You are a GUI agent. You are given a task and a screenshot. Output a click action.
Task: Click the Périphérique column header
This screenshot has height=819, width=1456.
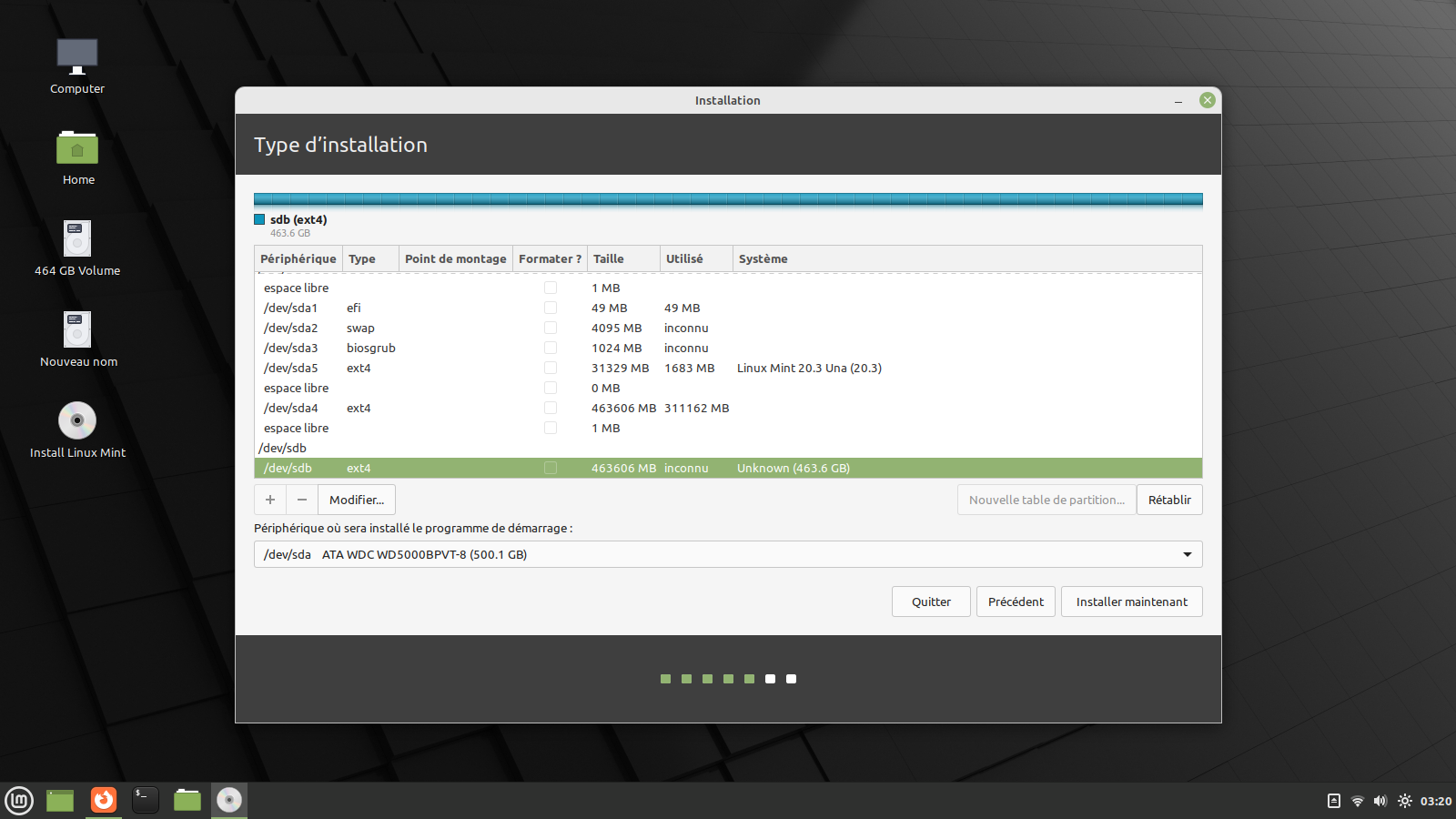(298, 258)
